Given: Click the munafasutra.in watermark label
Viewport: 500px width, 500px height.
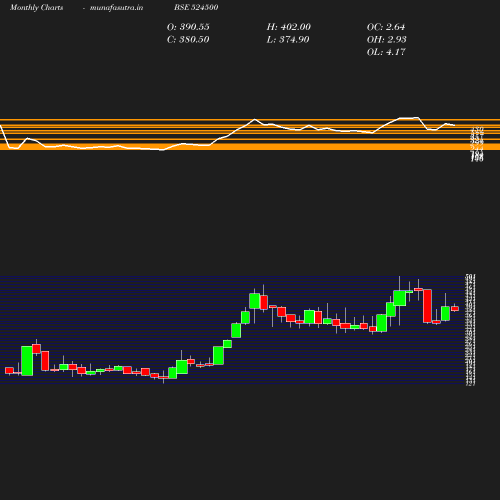Looking at the screenshot, I should (116, 7).
